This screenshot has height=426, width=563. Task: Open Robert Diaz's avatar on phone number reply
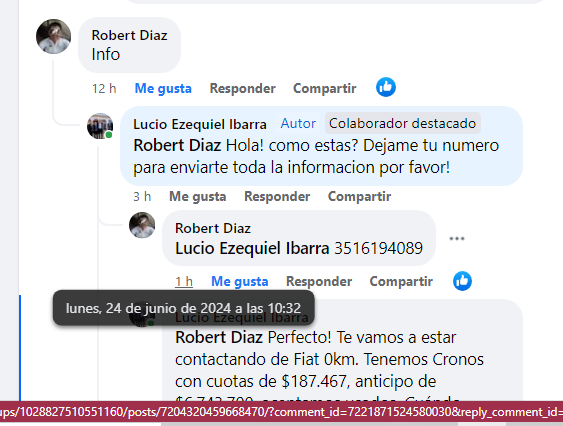point(142,225)
